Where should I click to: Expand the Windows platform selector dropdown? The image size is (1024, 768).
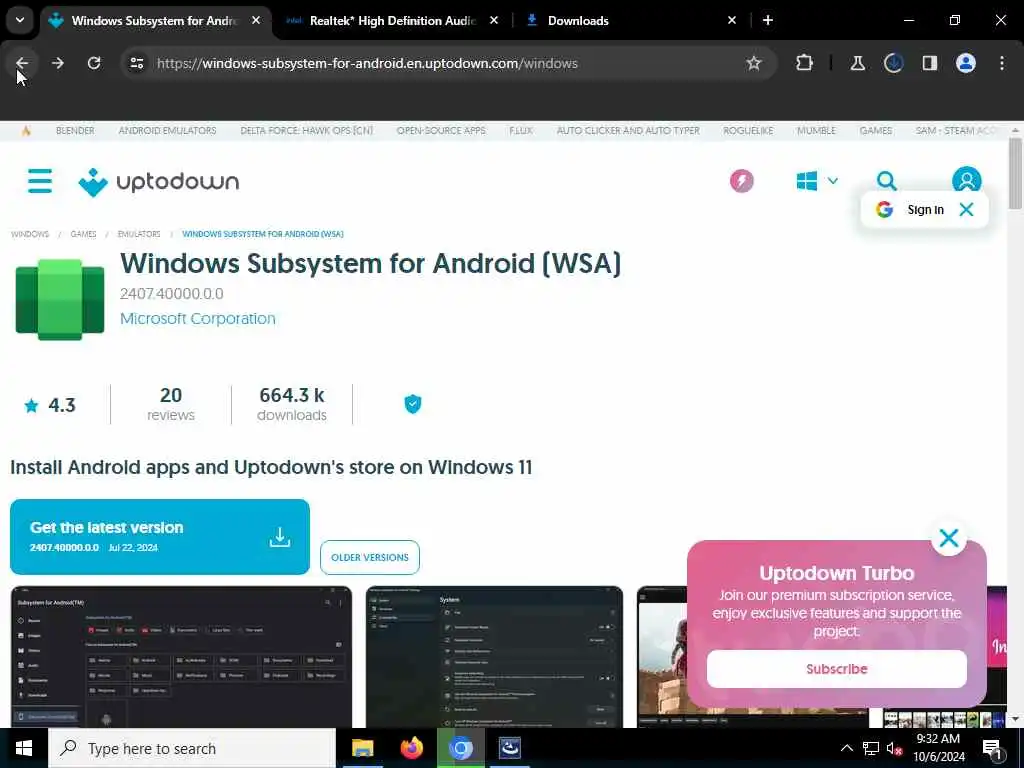[817, 181]
